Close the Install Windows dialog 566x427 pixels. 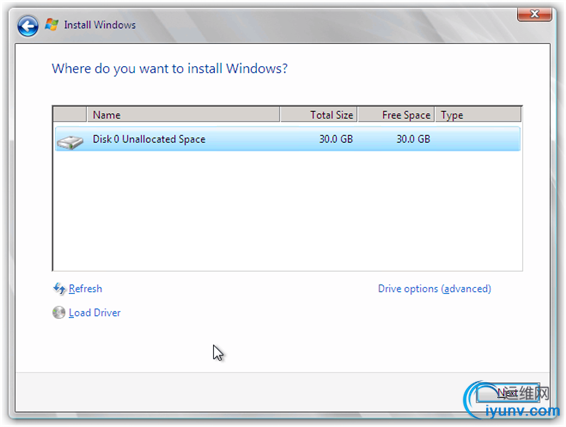[x=534, y=14]
